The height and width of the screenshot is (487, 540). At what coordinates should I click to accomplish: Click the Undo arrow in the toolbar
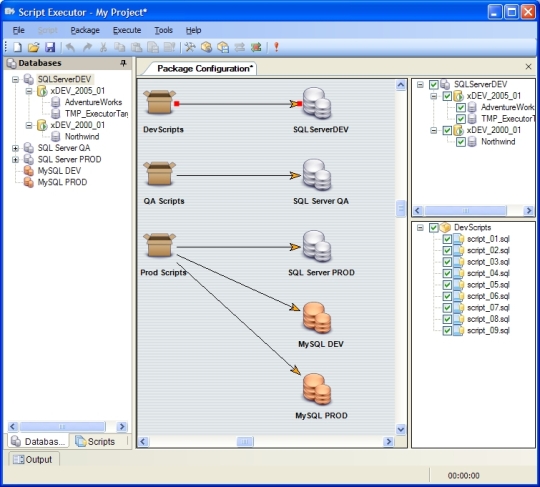71,47
